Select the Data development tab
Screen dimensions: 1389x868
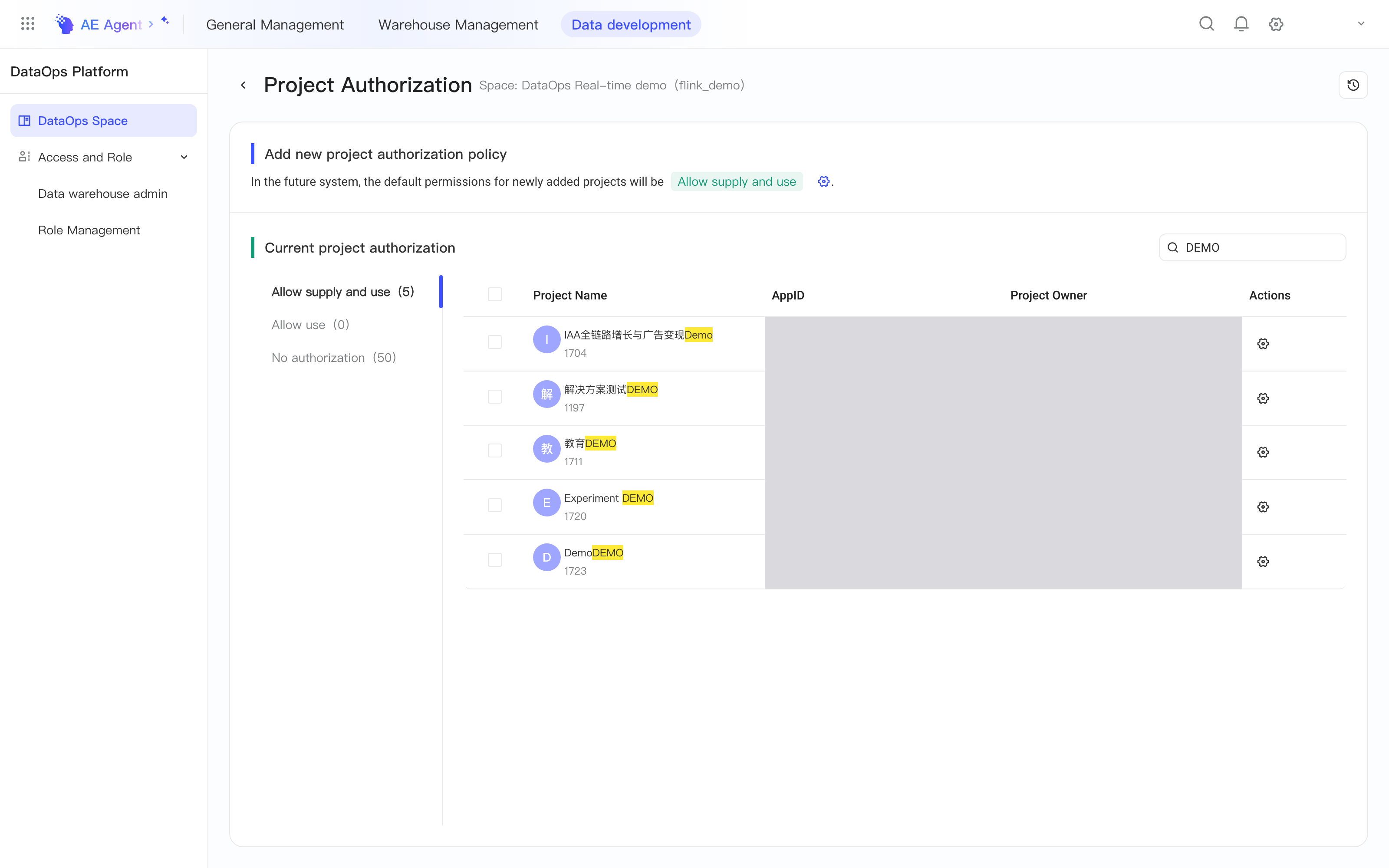coord(631,25)
